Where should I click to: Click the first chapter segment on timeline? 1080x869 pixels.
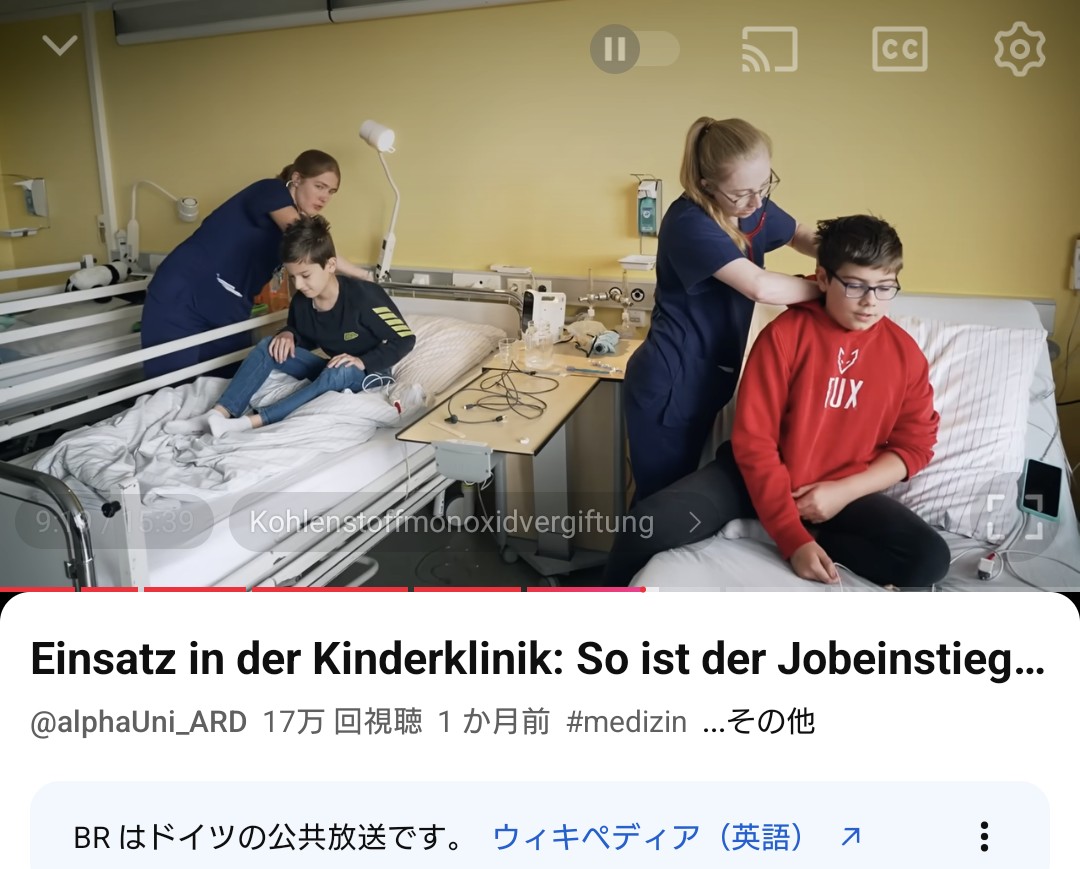(37, 589)
